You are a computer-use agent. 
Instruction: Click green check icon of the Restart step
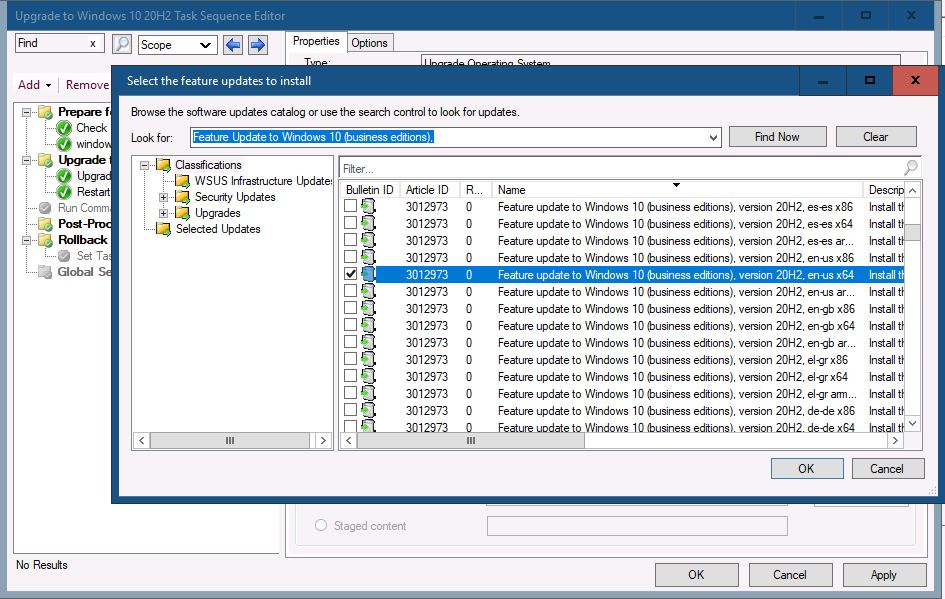point(64,192)
